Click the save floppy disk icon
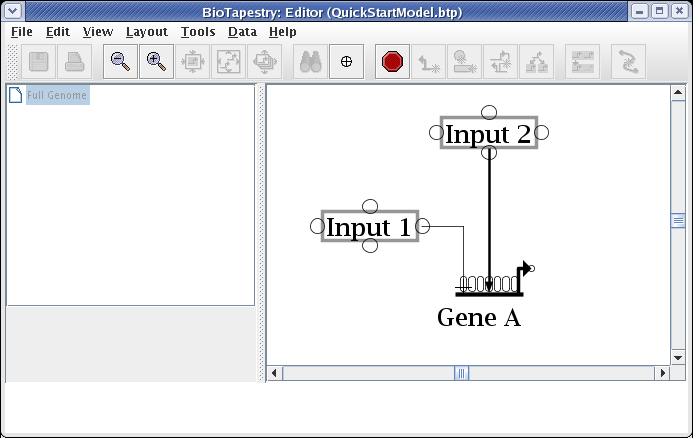 [39, 62]
